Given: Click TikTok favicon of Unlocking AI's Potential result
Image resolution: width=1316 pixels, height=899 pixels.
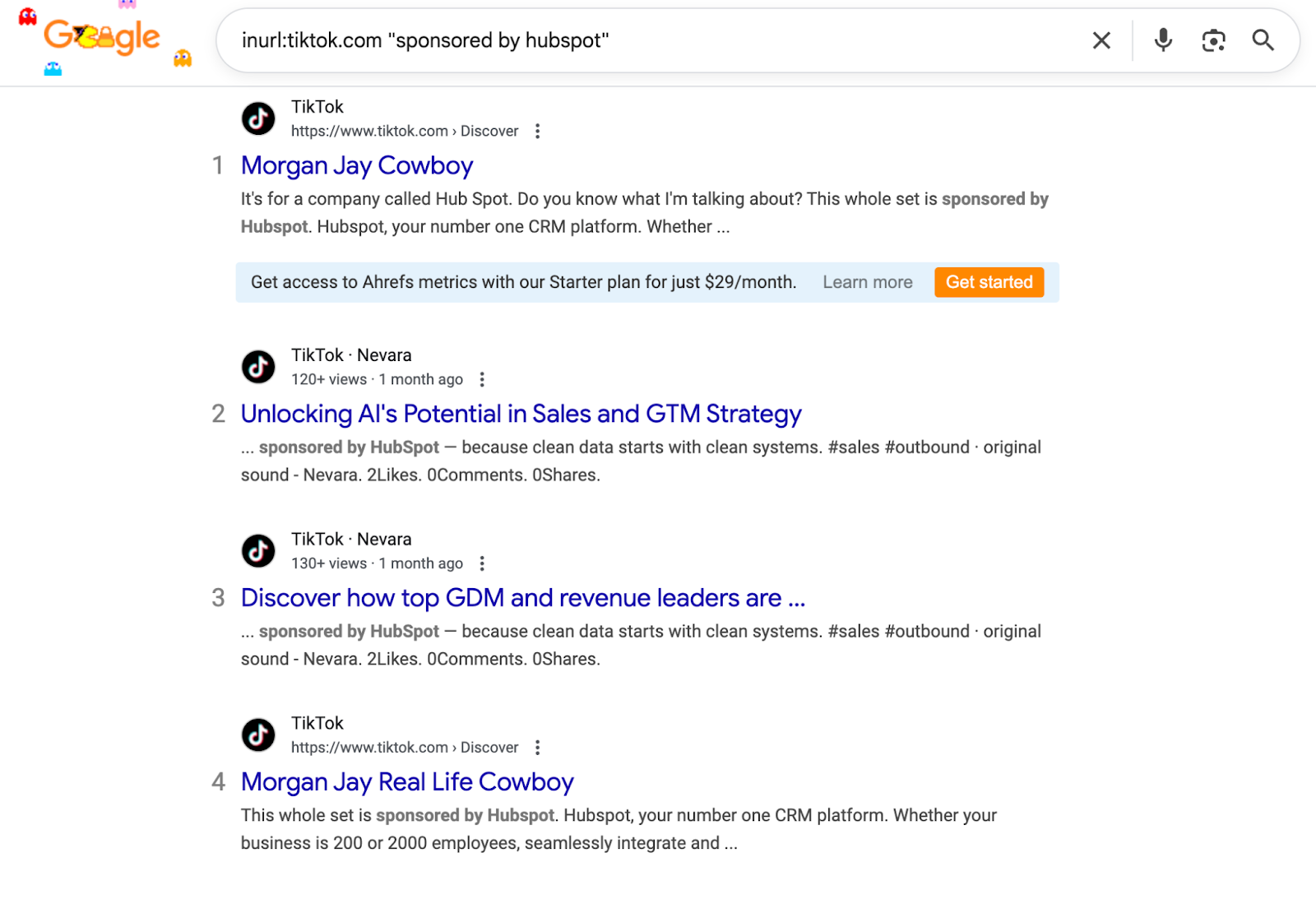Looking at the screenshot, I should point(258,367).
